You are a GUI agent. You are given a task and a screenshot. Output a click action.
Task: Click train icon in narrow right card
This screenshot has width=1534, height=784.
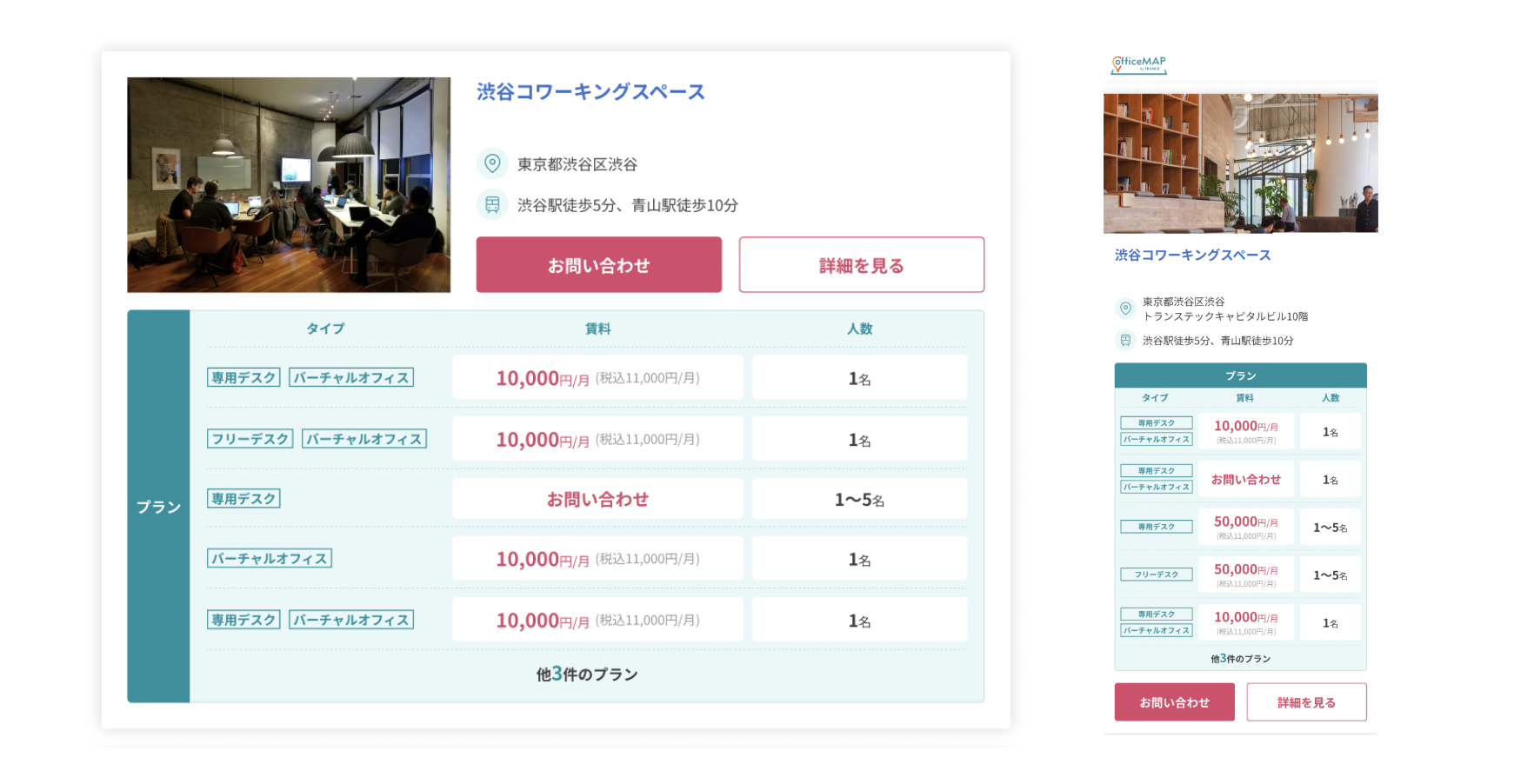[x=1125, y=341]
